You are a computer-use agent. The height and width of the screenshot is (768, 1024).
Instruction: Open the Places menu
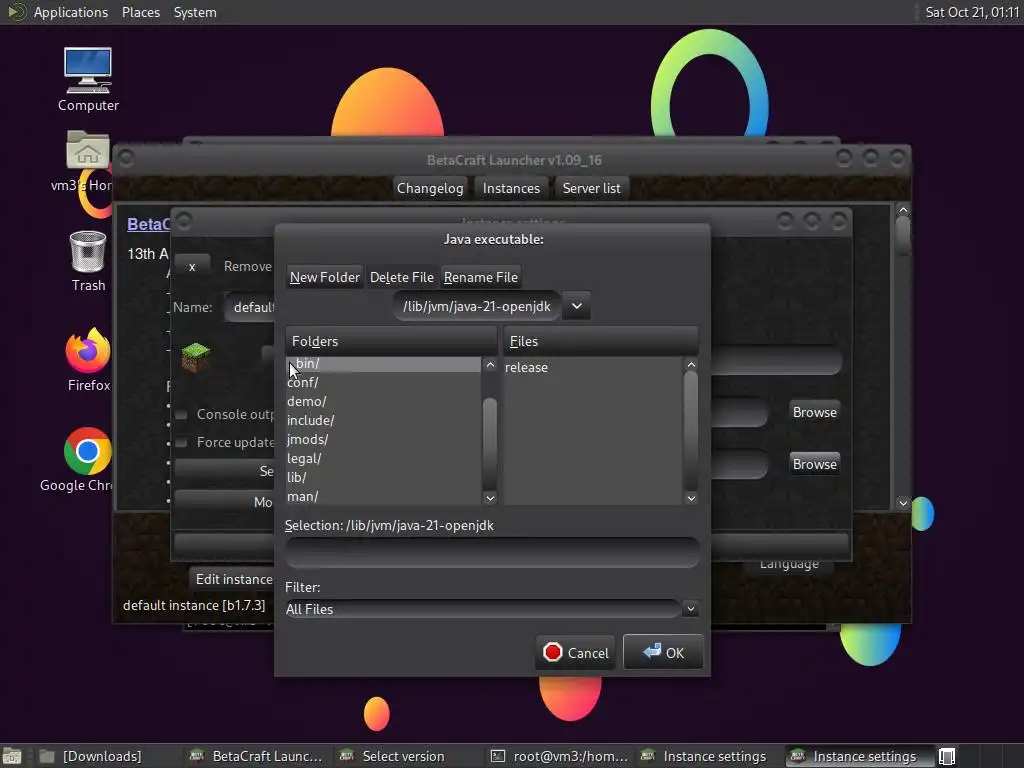[140, 12]
